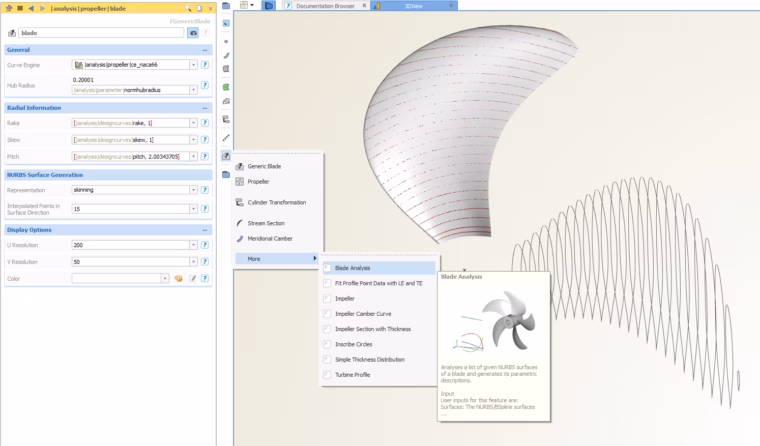The width and height of the screenshot is (760, 446).
Task: Click the search magnifier in editor header
Action: click(188, 8)
